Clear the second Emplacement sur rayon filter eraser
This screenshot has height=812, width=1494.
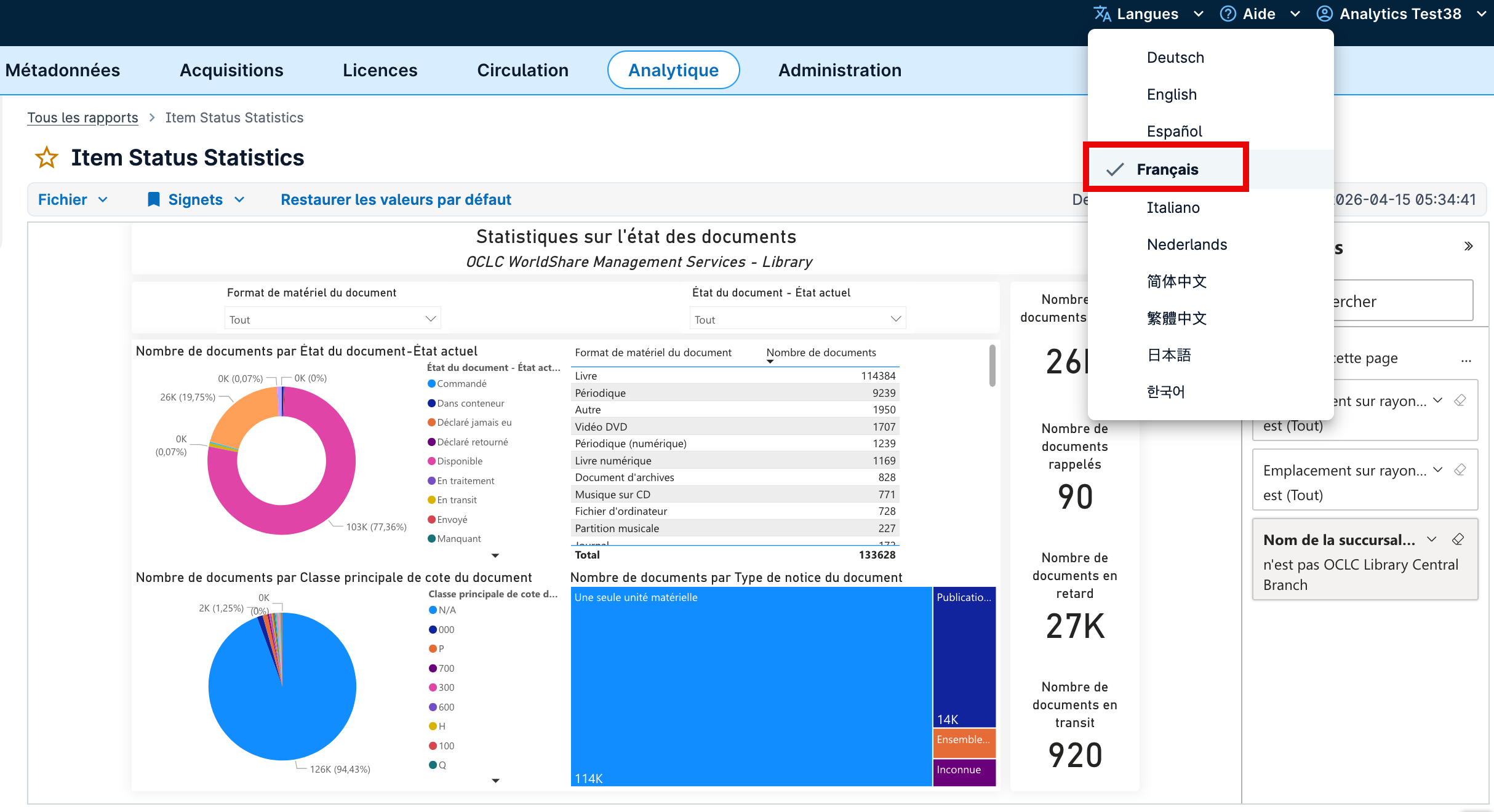tap(1460, 470)
